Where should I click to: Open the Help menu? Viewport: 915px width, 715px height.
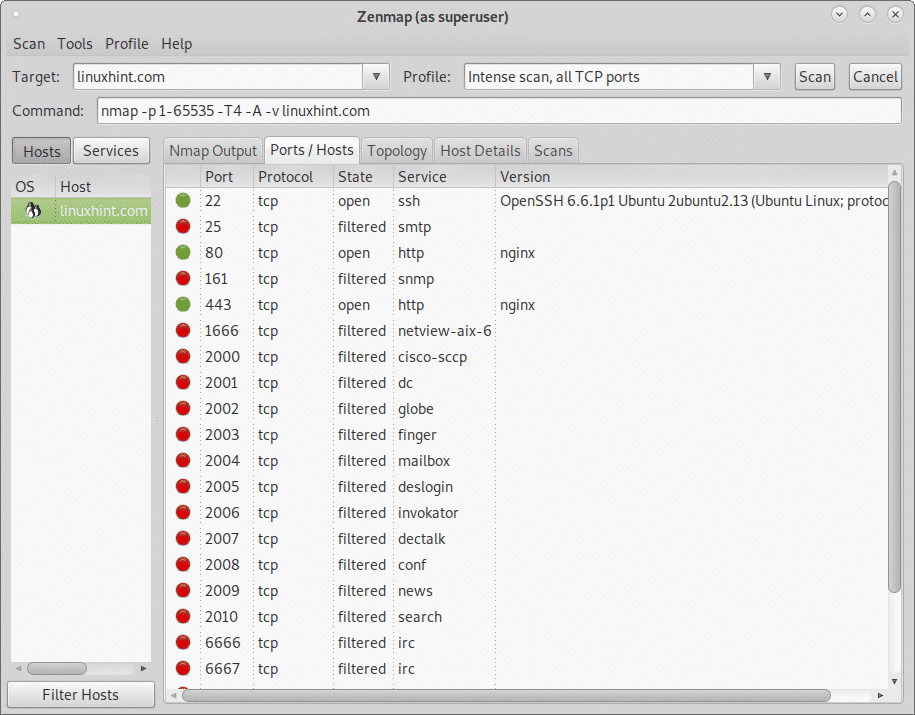pyautogui.click(x=177, y=44)
